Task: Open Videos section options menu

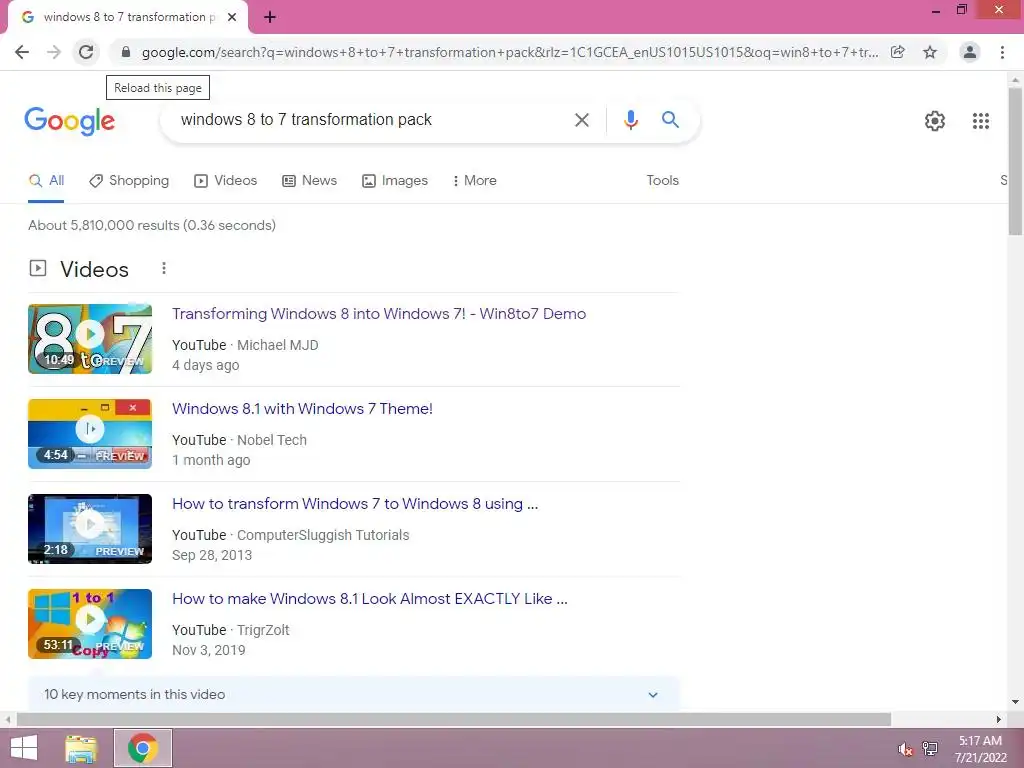Action: (164, 268)
